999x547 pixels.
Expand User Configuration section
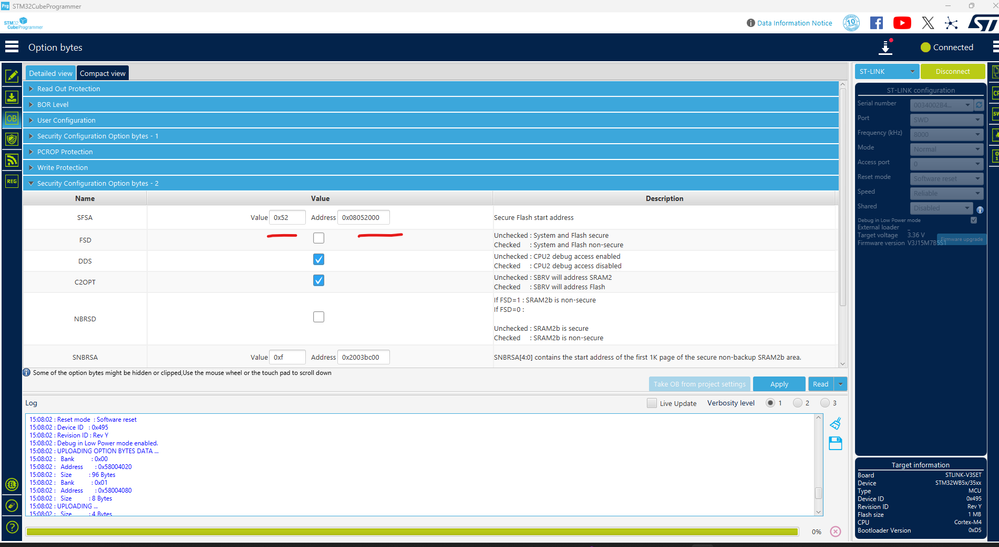point(431,120)
